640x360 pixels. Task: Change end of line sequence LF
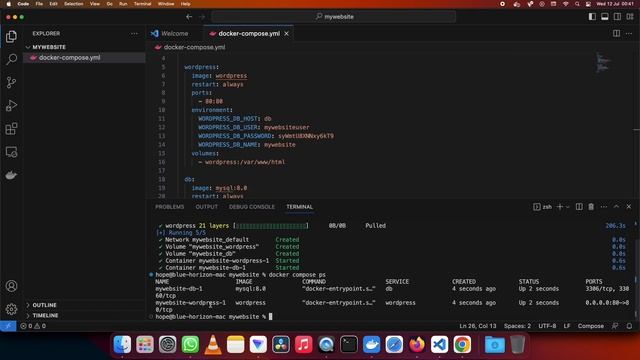pos(567,326)
